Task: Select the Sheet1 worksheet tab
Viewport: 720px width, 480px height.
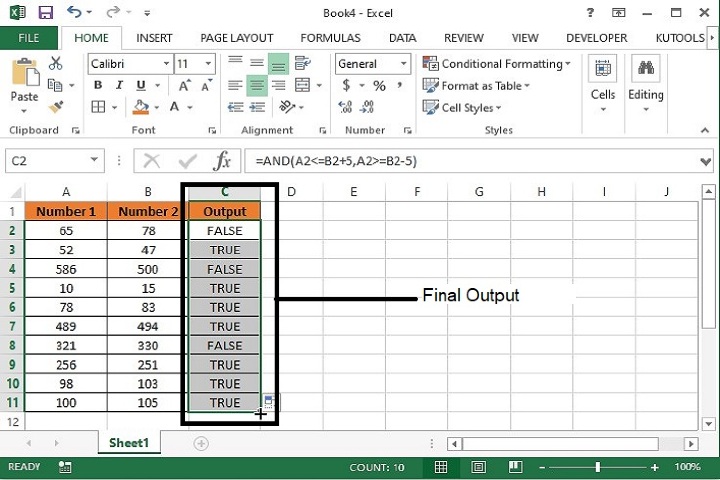Action: click(x=128, y=443)
